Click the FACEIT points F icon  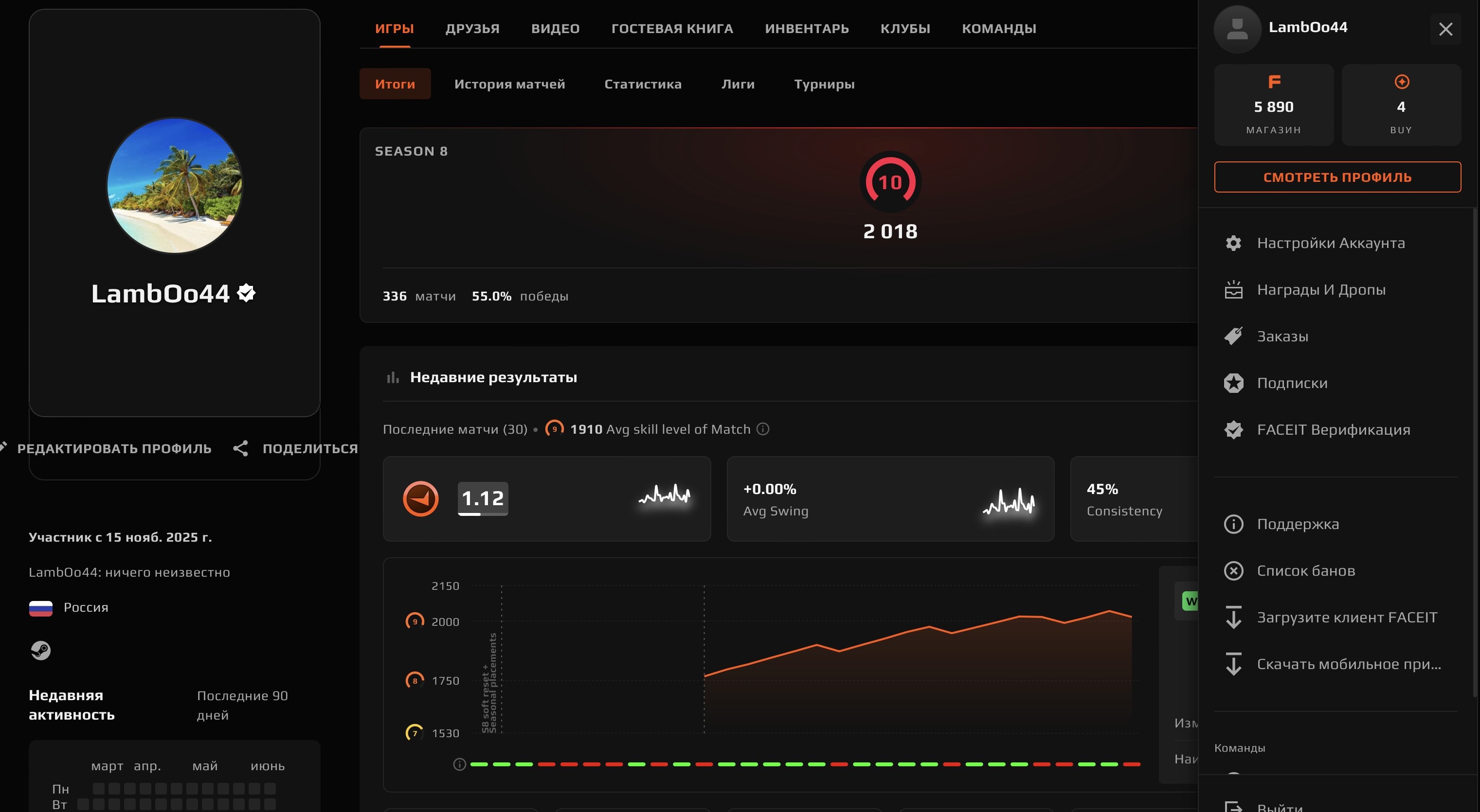1274,82
